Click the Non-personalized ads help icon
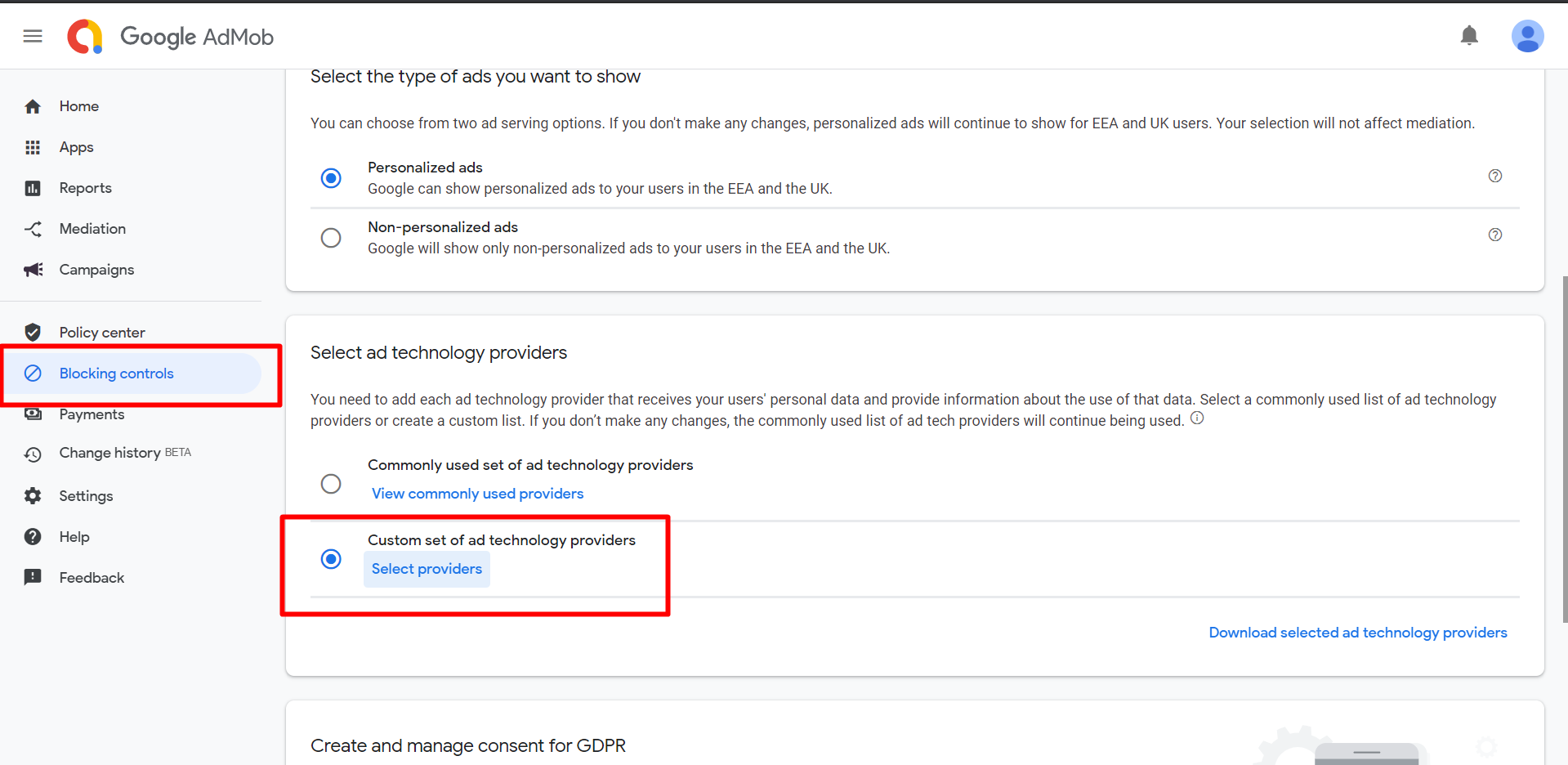The image size is (1568, 765). point(1495,235)
